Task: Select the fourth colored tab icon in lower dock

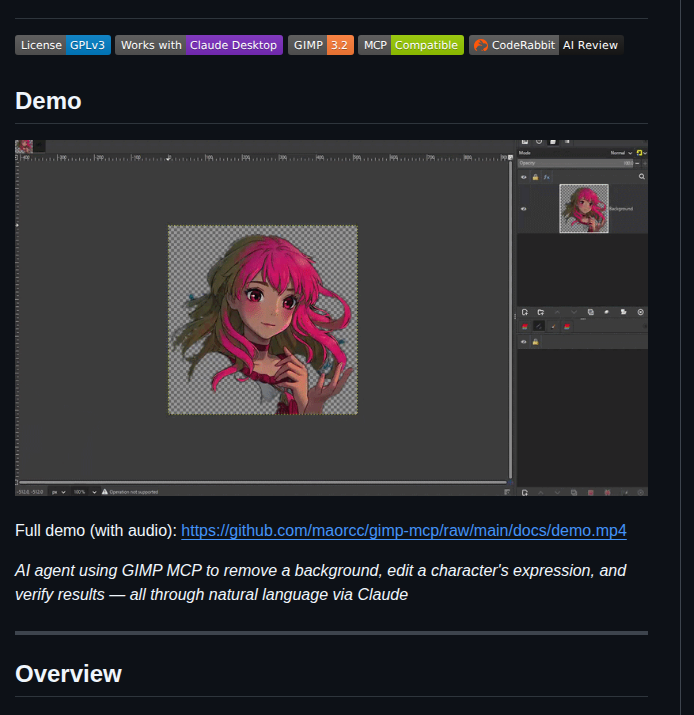Action: click(567, 326)
